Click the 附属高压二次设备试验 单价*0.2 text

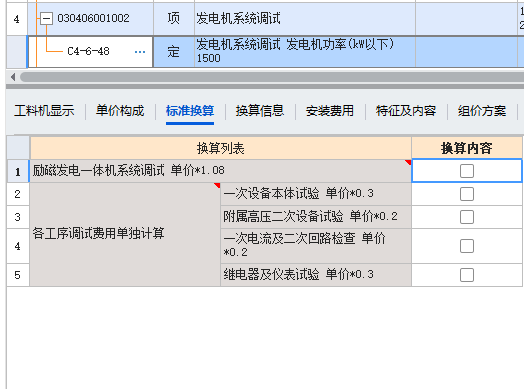coord(310,217)
